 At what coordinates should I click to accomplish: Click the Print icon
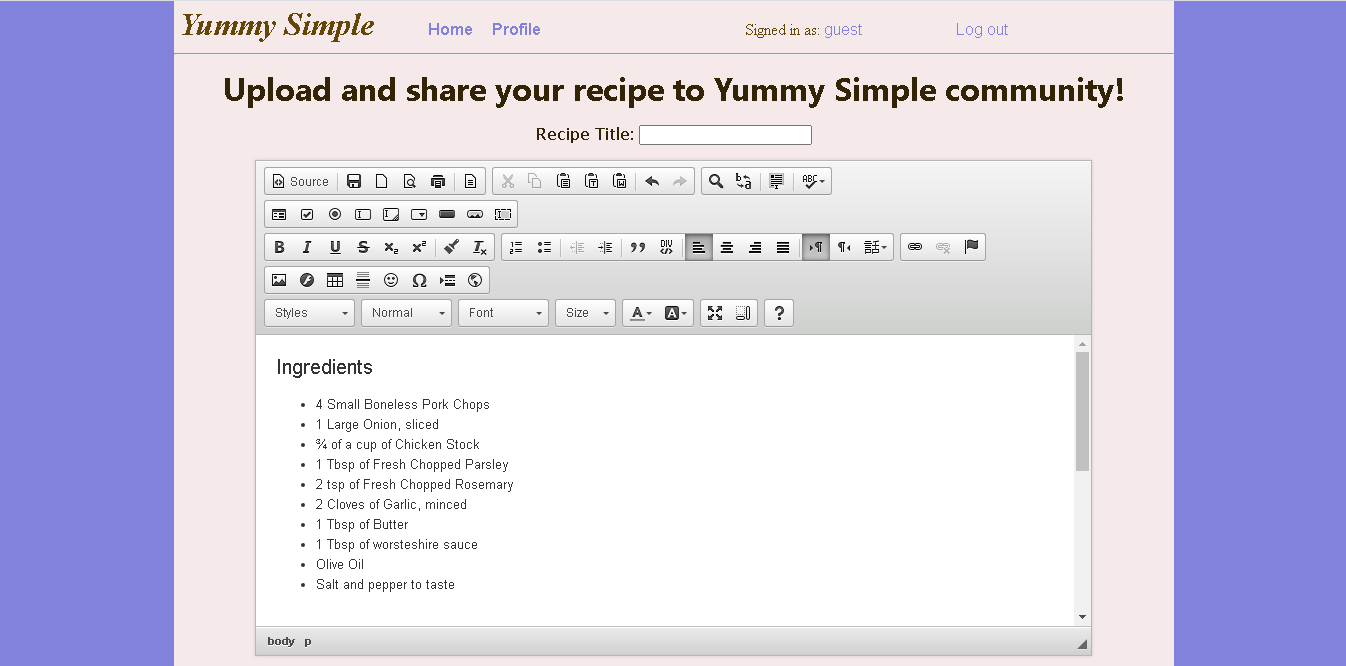point(438,181)
